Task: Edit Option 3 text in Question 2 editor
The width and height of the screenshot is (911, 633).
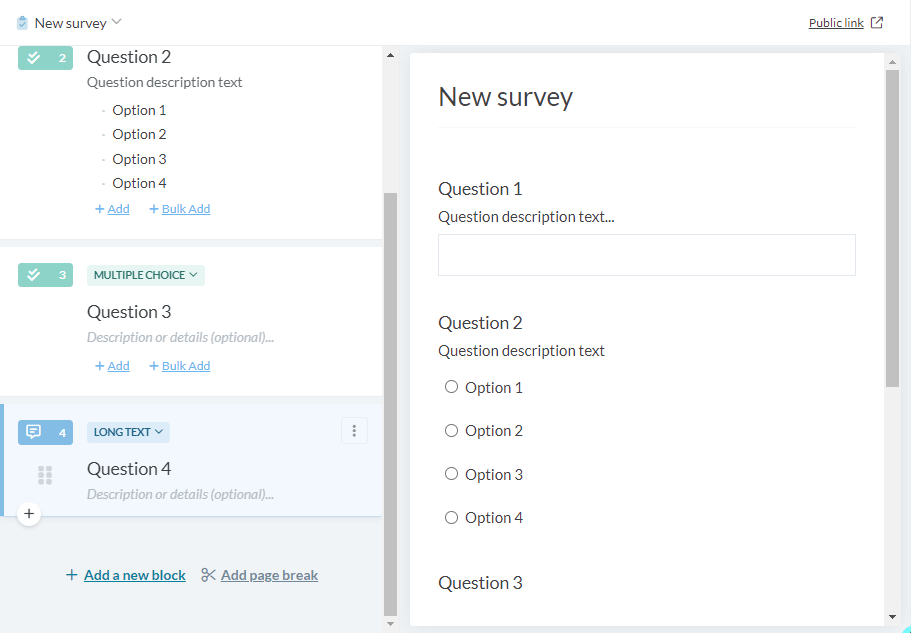Action: coord(139,159)
